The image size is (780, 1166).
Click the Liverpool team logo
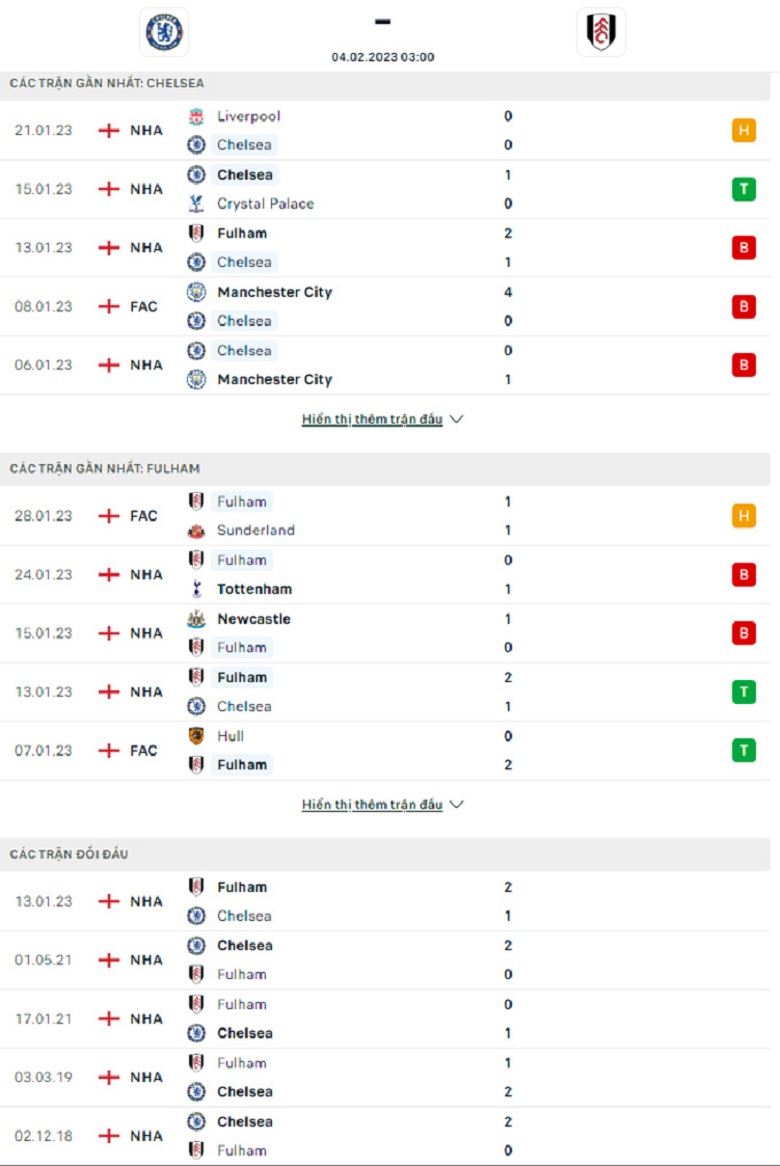click(x=196, y=116)
